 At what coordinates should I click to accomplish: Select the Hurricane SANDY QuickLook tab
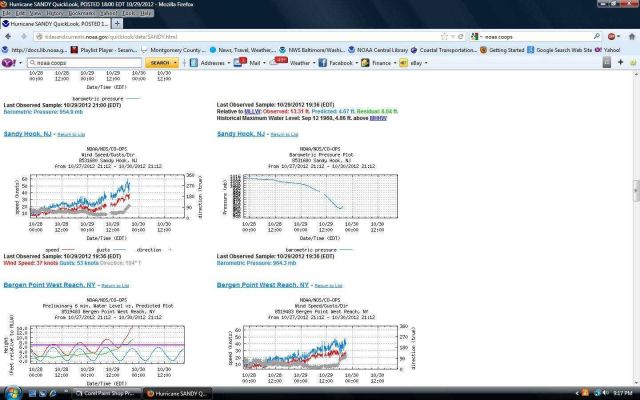click(56, 24)
